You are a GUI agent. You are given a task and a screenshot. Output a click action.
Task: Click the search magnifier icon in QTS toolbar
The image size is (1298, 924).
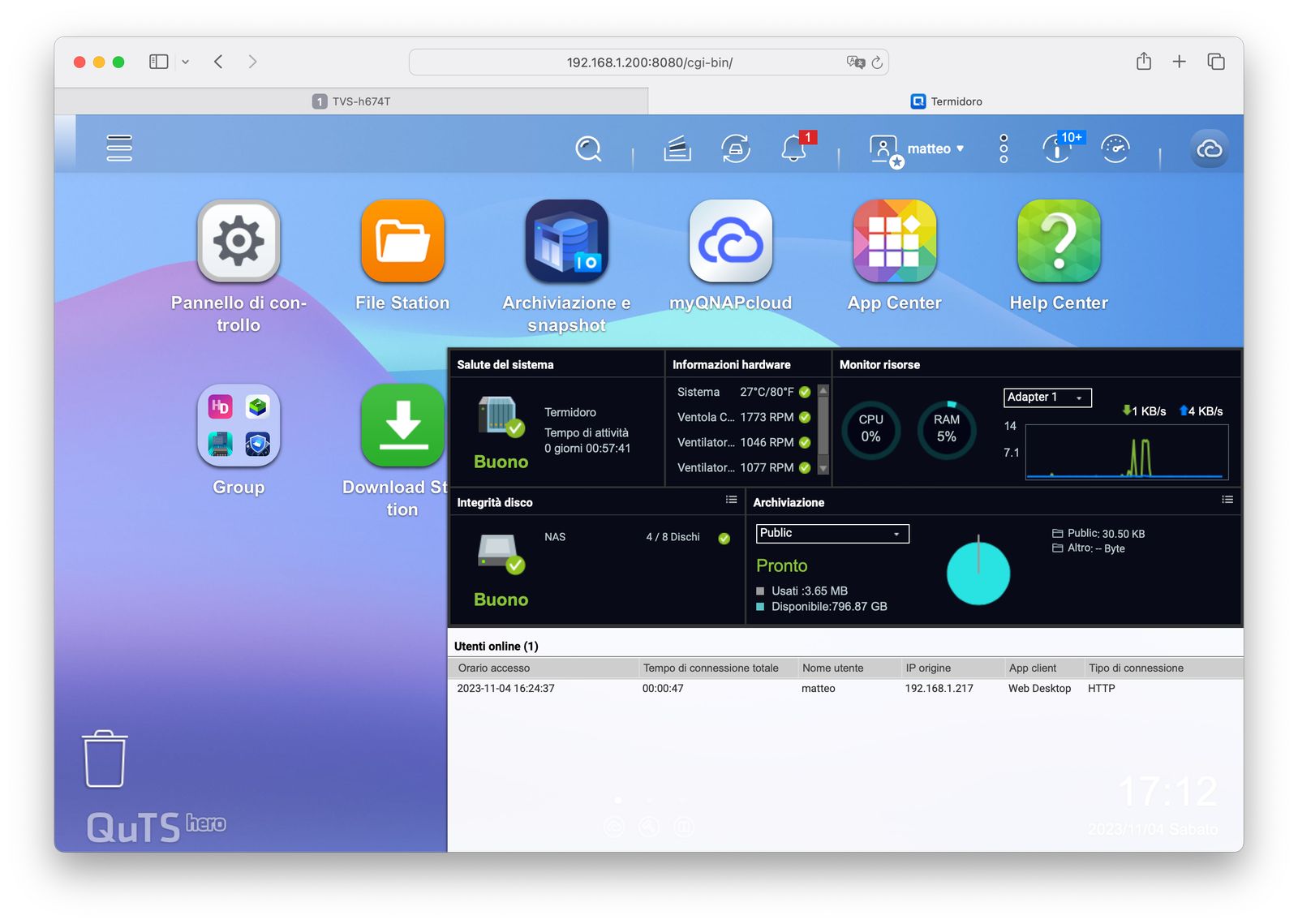(x=588, y=148)
